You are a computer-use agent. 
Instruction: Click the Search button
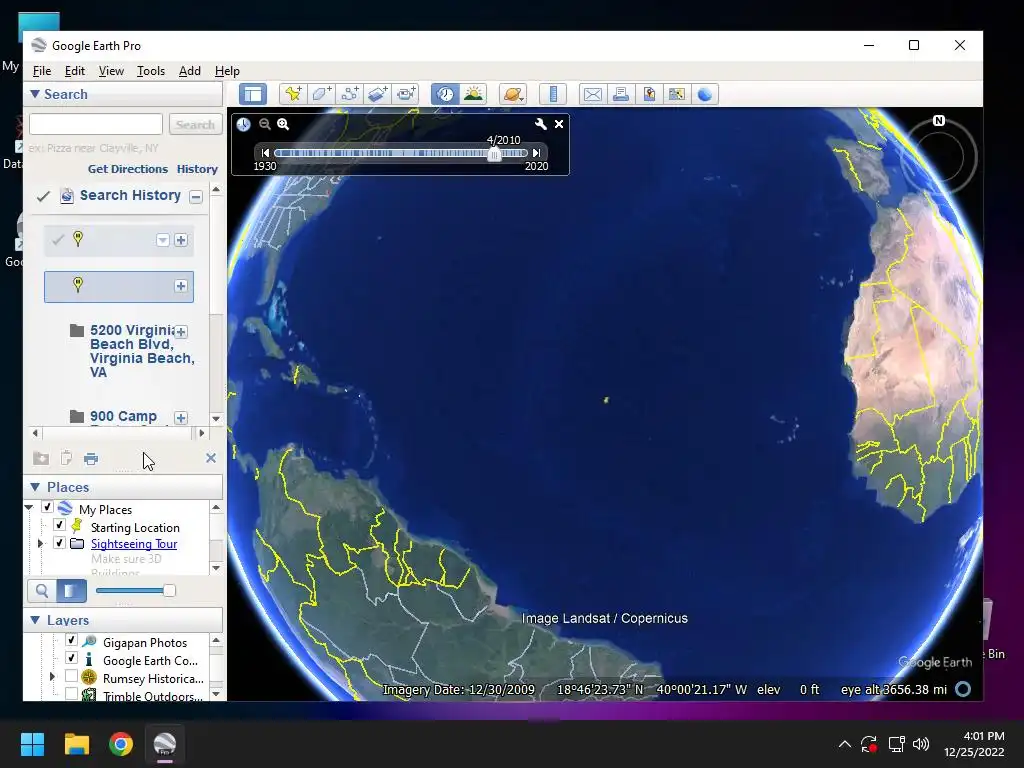click(x=195, y=124)
